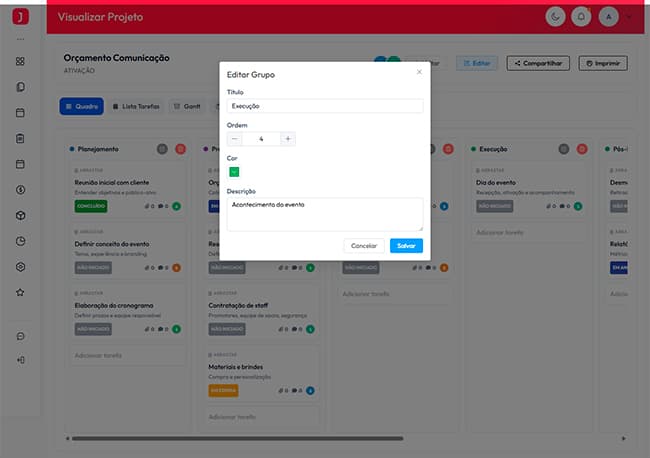Image resolution: width=650 pixels, height=458 pixels.
Task: Open the cube icon in sidebar
Action: click(x=20, y=216)
